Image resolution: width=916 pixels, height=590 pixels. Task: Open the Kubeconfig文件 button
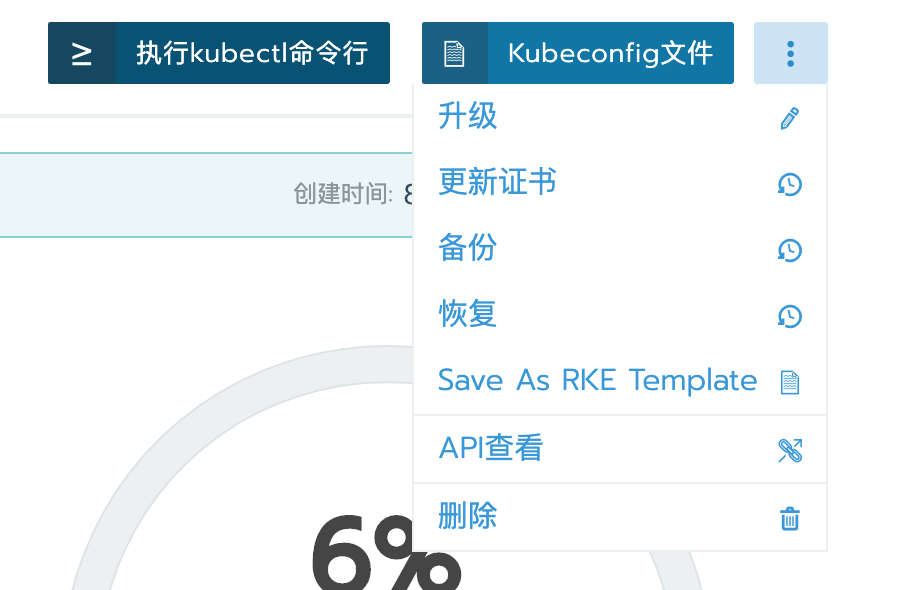pyautogui.click(x=578, y=53)
